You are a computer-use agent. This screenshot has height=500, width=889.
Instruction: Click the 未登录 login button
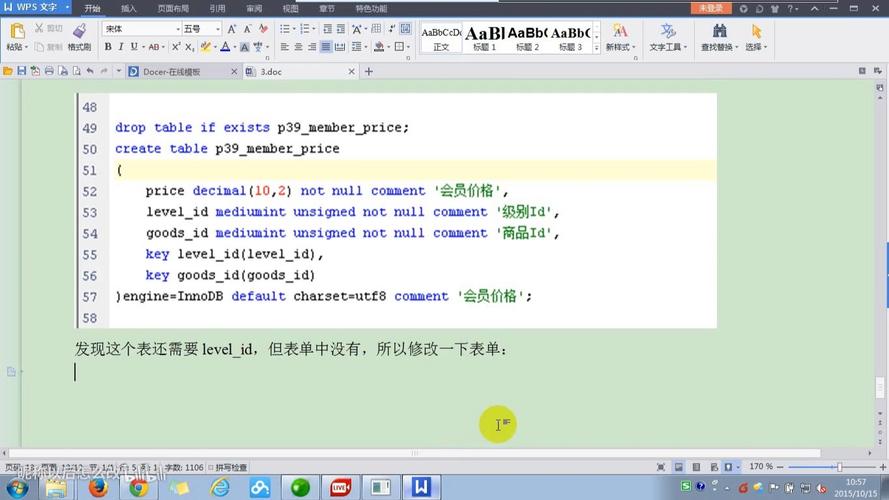710,8
